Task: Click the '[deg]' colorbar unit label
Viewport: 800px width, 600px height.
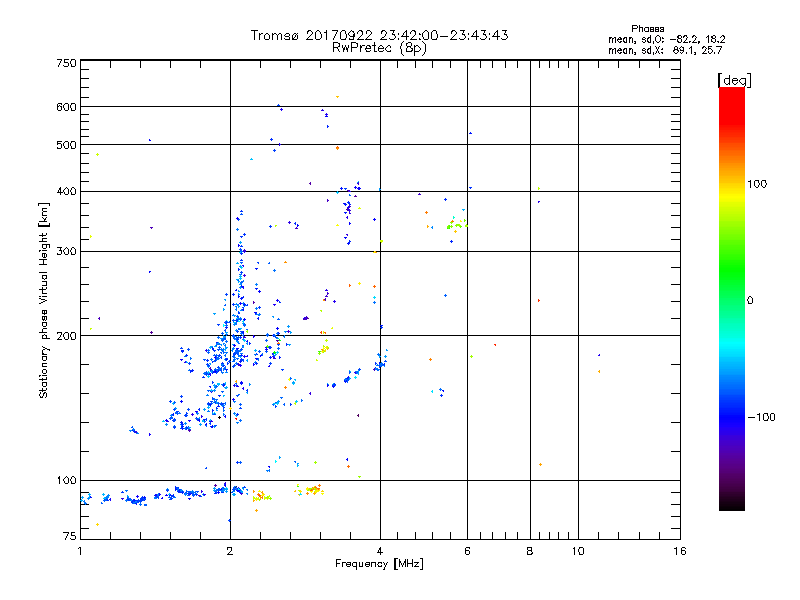Action: (734, 80)
